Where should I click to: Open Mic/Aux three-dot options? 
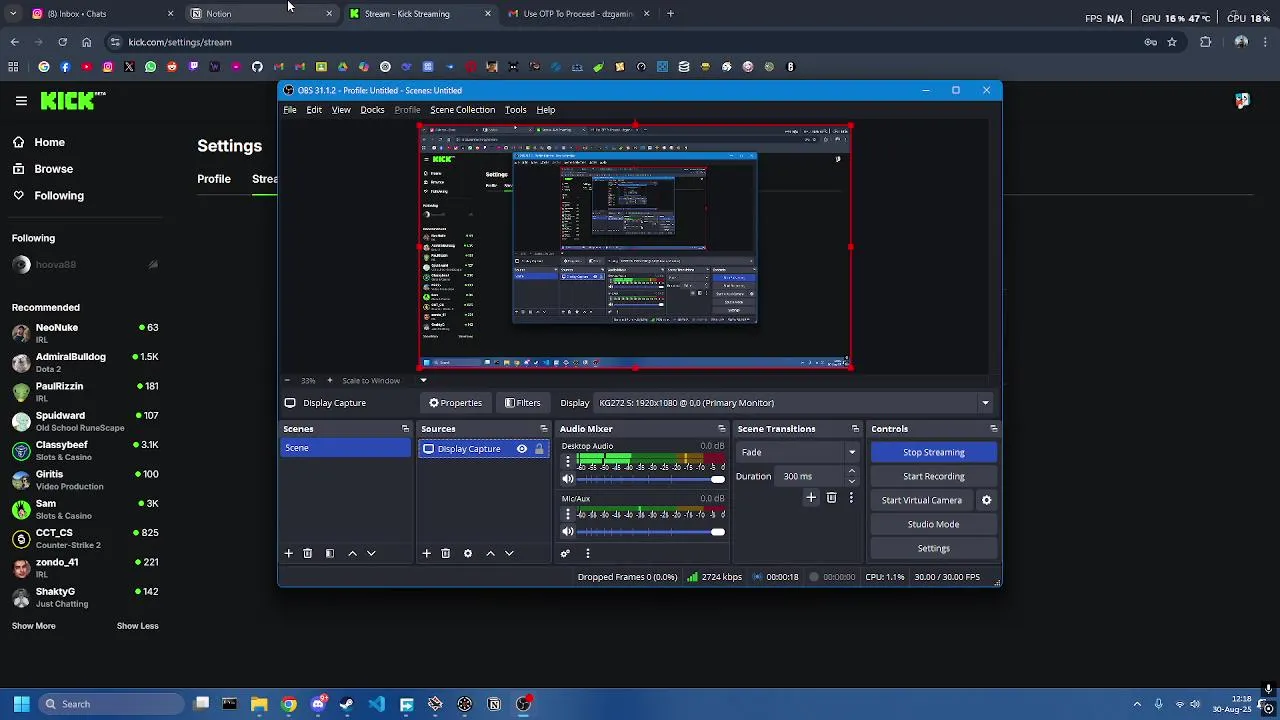tap(568, 514)
